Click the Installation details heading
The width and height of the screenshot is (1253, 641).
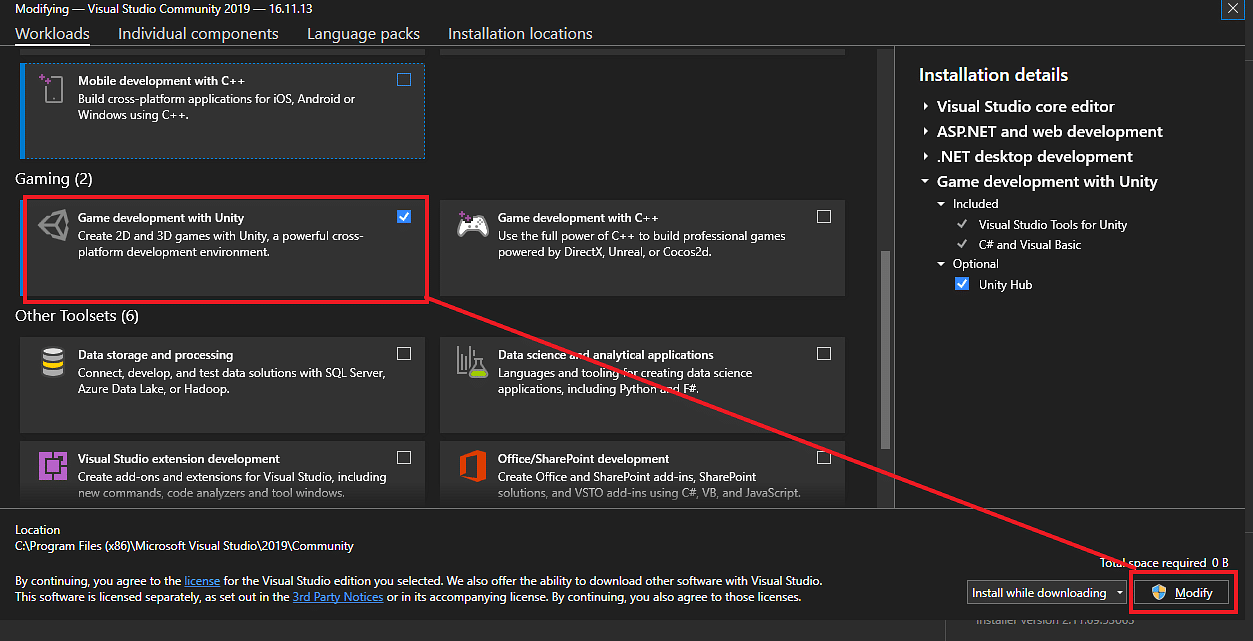pyautogui.click(x=993, y=75)
